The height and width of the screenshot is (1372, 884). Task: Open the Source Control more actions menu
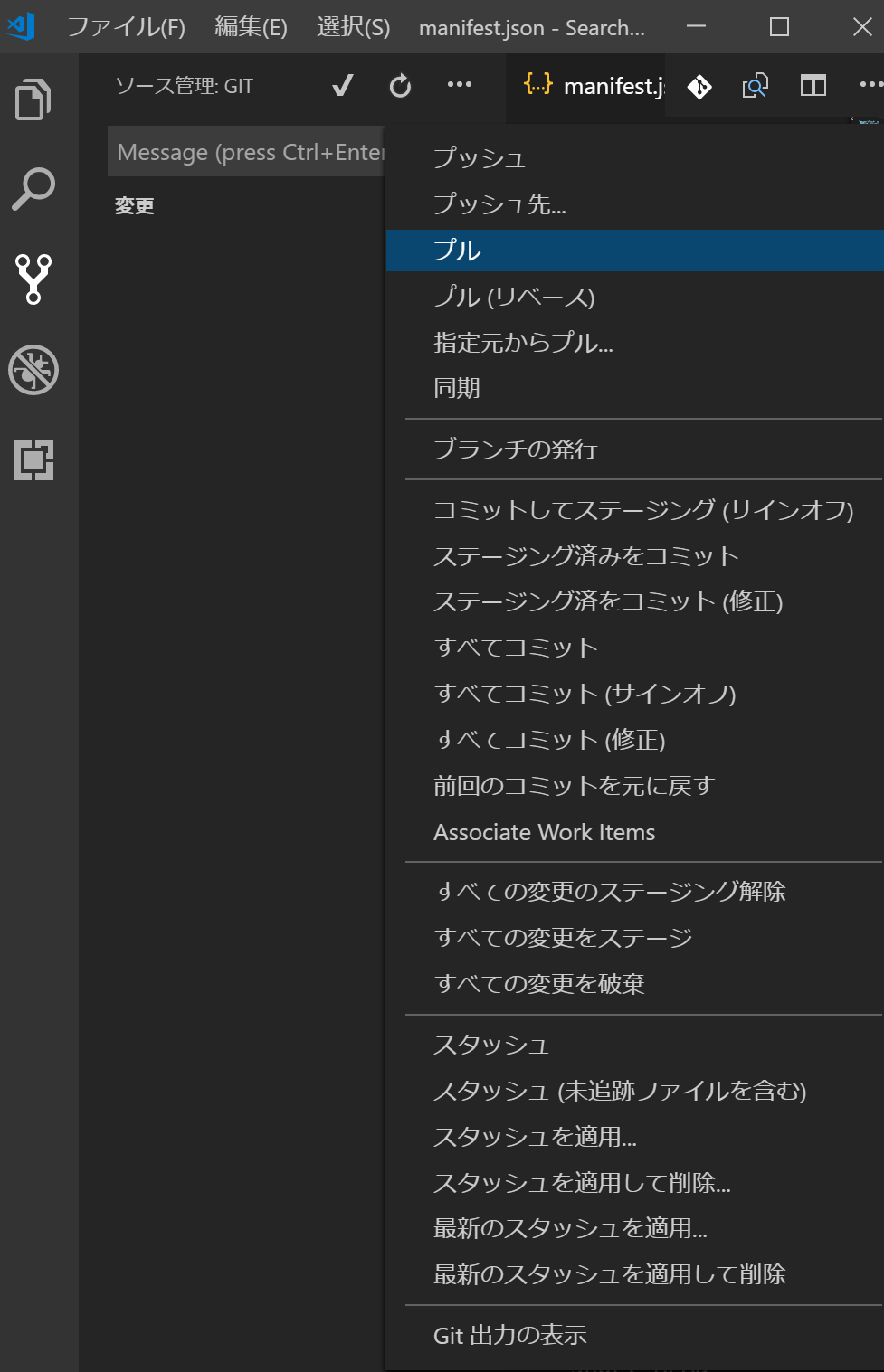tap(460, 84)
